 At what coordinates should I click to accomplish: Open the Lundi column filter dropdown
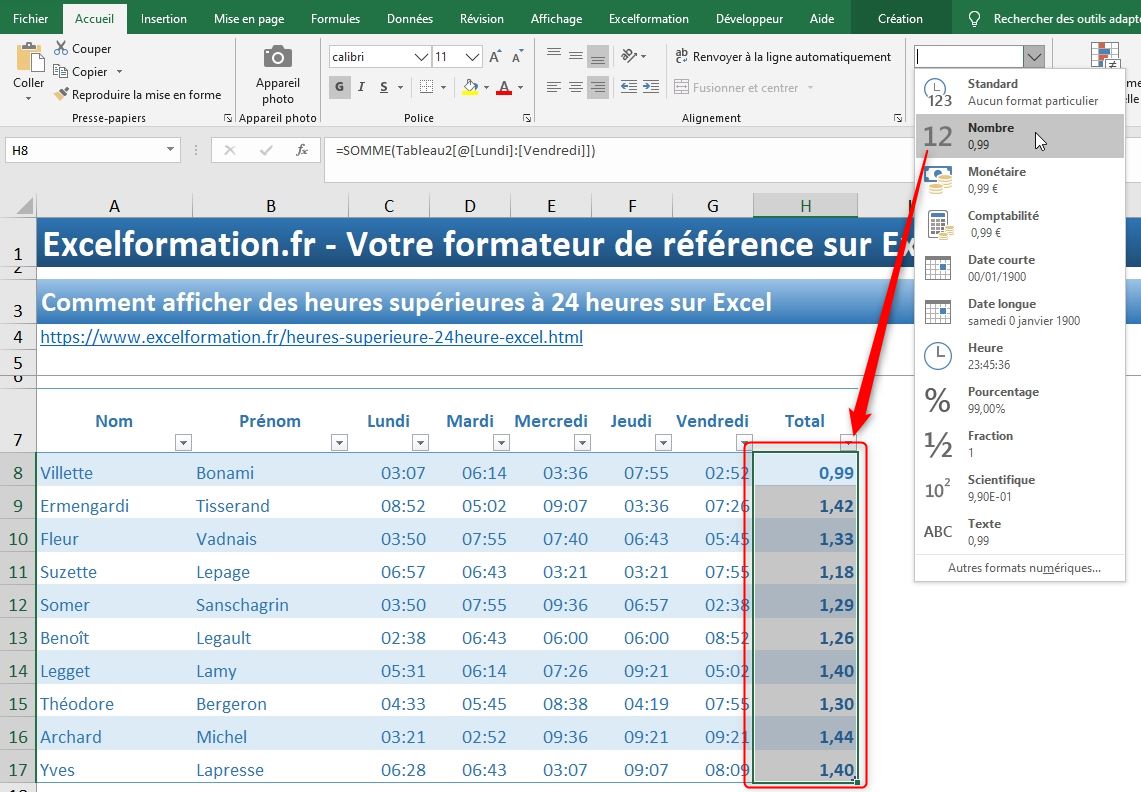coord(420,442)
